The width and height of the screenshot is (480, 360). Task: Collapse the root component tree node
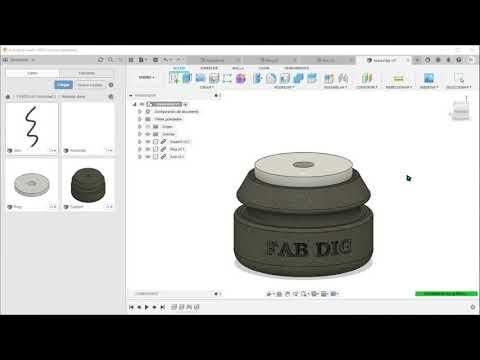pos(135,104)
